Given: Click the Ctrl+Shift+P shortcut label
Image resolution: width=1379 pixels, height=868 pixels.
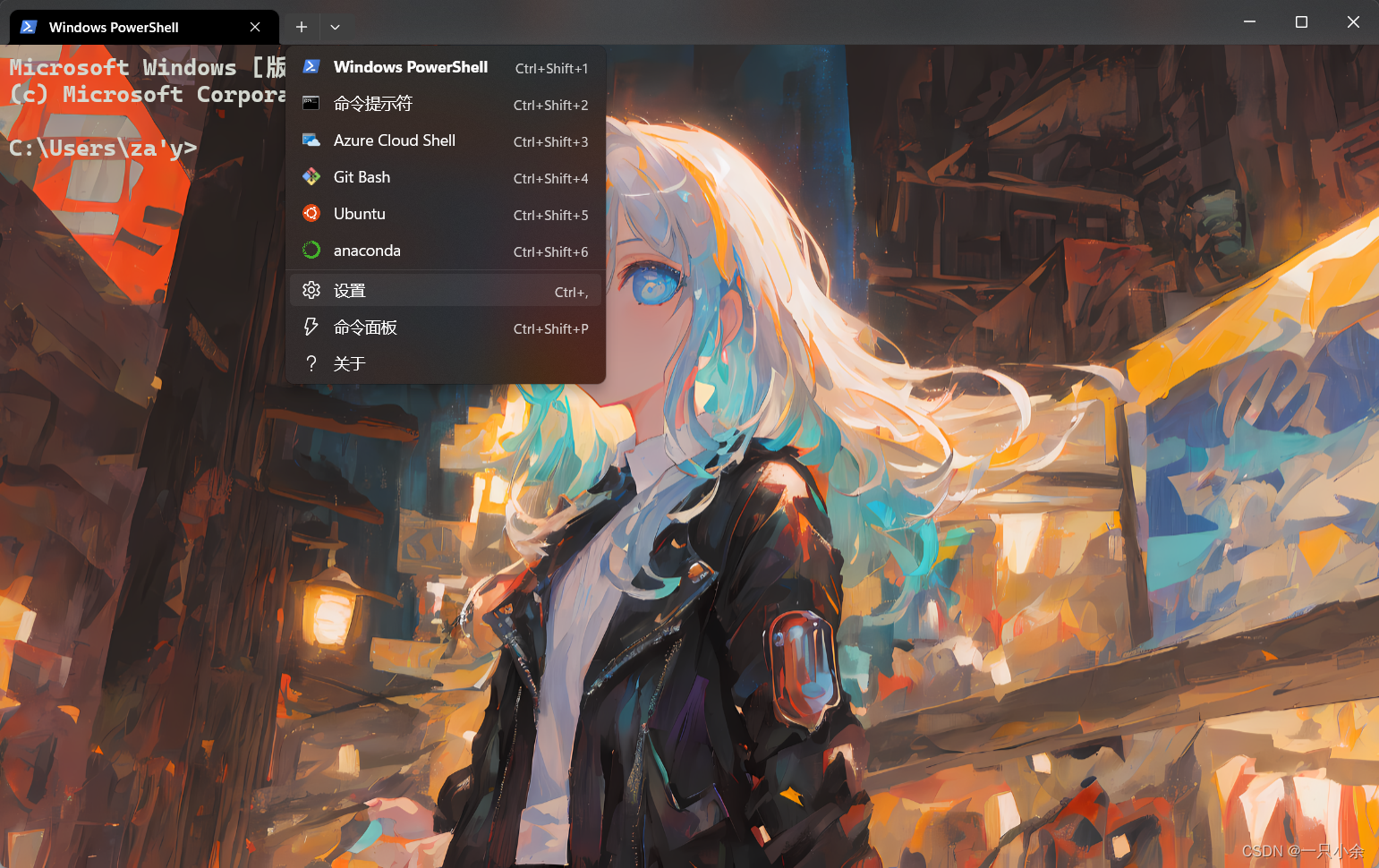Looking at the screenshot, I should (550, 328).
